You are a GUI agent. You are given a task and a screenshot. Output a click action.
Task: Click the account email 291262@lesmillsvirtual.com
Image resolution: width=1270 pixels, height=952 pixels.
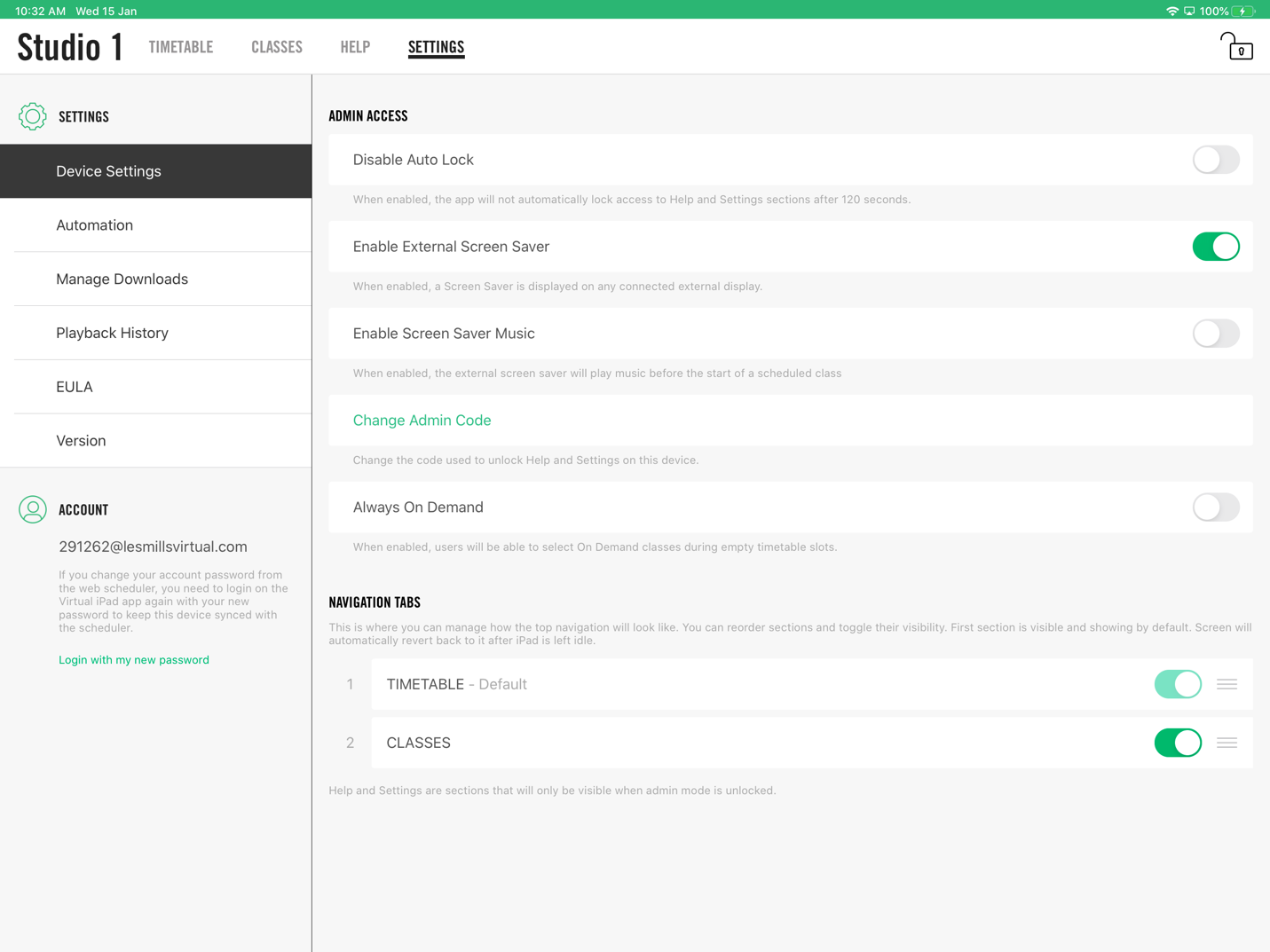(x=153, y=547)
